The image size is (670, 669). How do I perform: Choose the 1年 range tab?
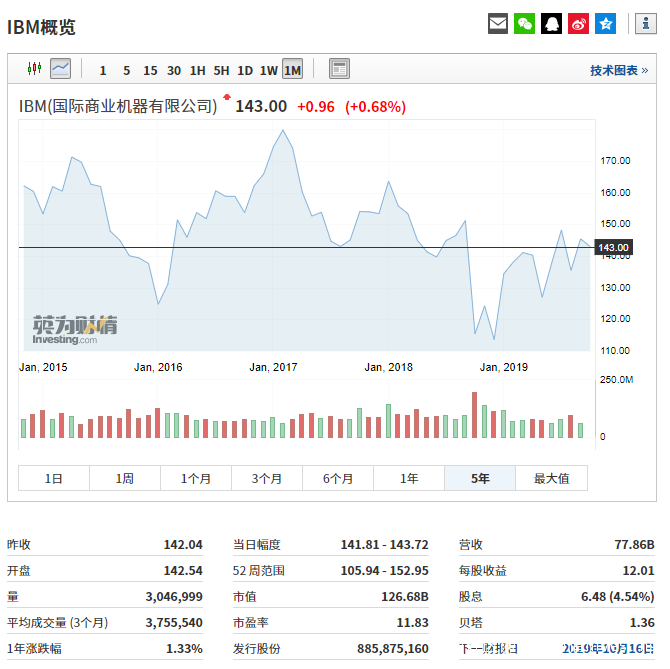click(x=409, y=478)
